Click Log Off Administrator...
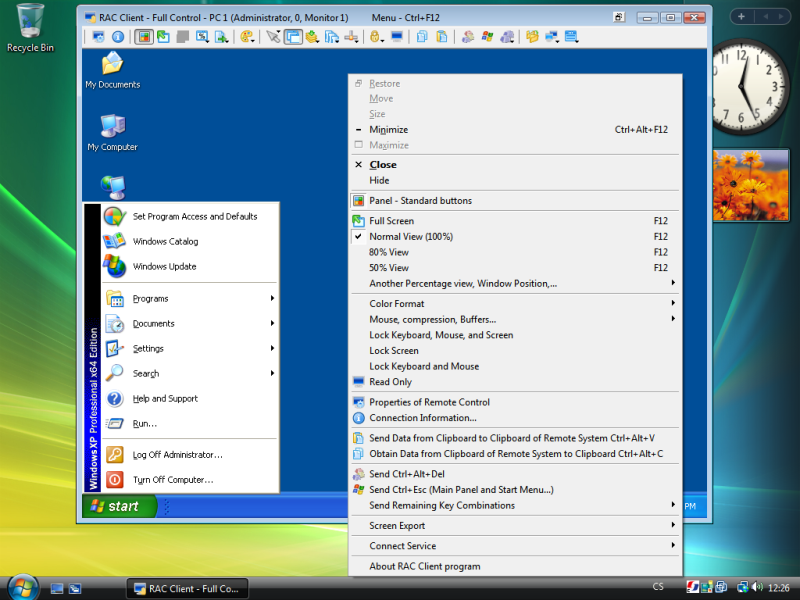The width and height of the screenshot is (800, 600). click(x=190, y=455)
